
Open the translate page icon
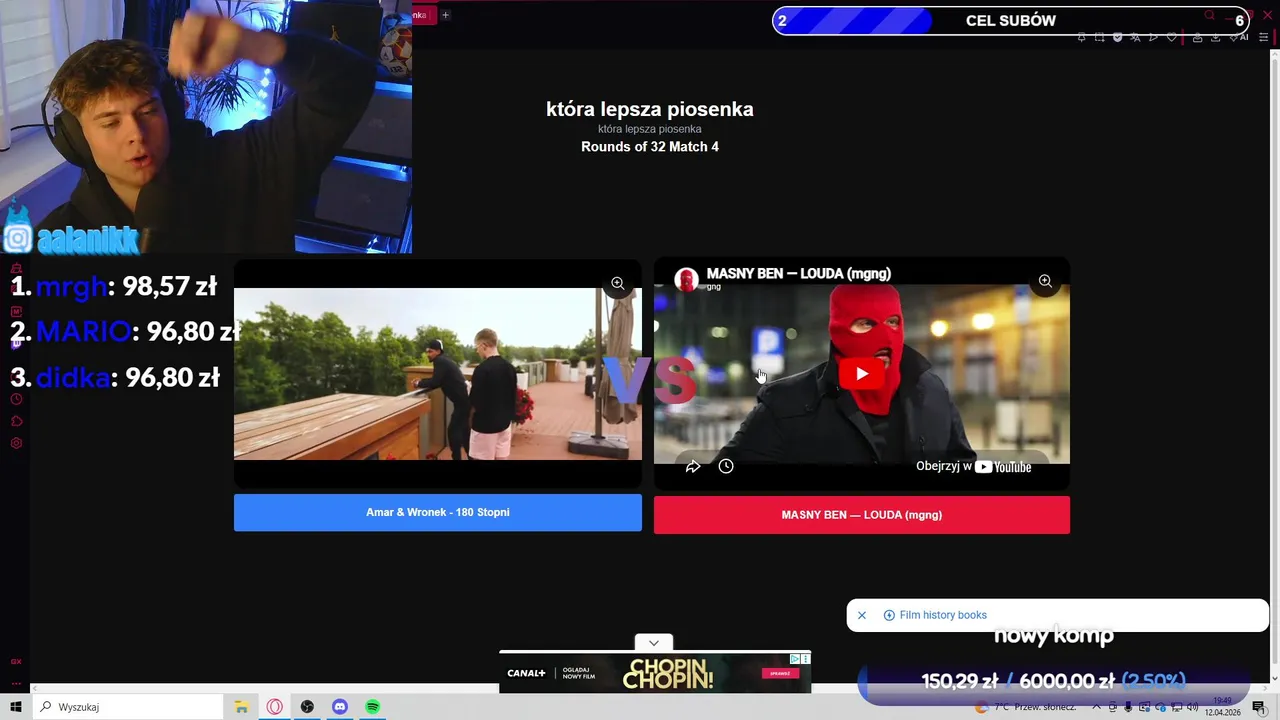[x=1136, y=37]
